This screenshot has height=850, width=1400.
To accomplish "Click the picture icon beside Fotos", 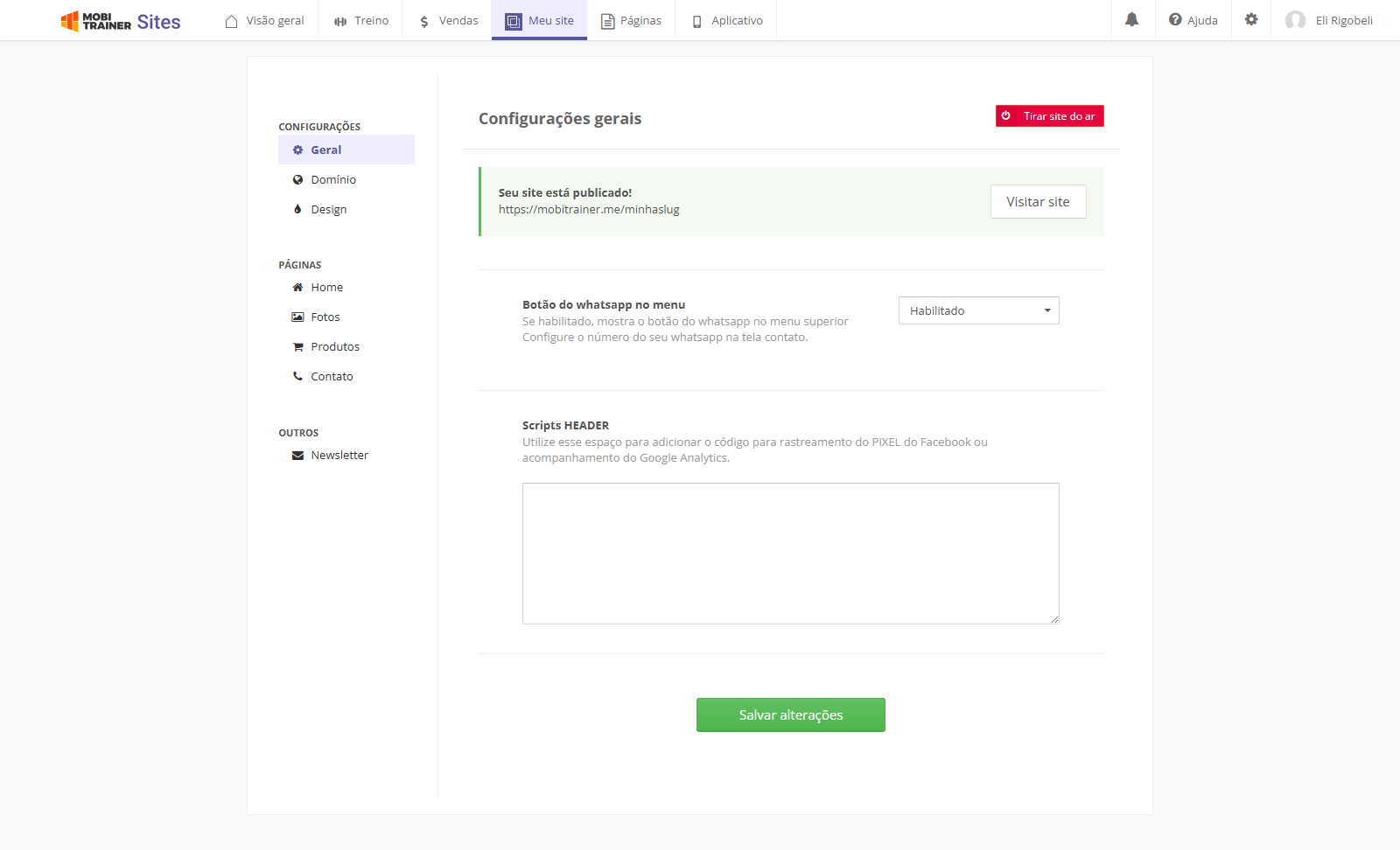I will click(x=297, y=317).
